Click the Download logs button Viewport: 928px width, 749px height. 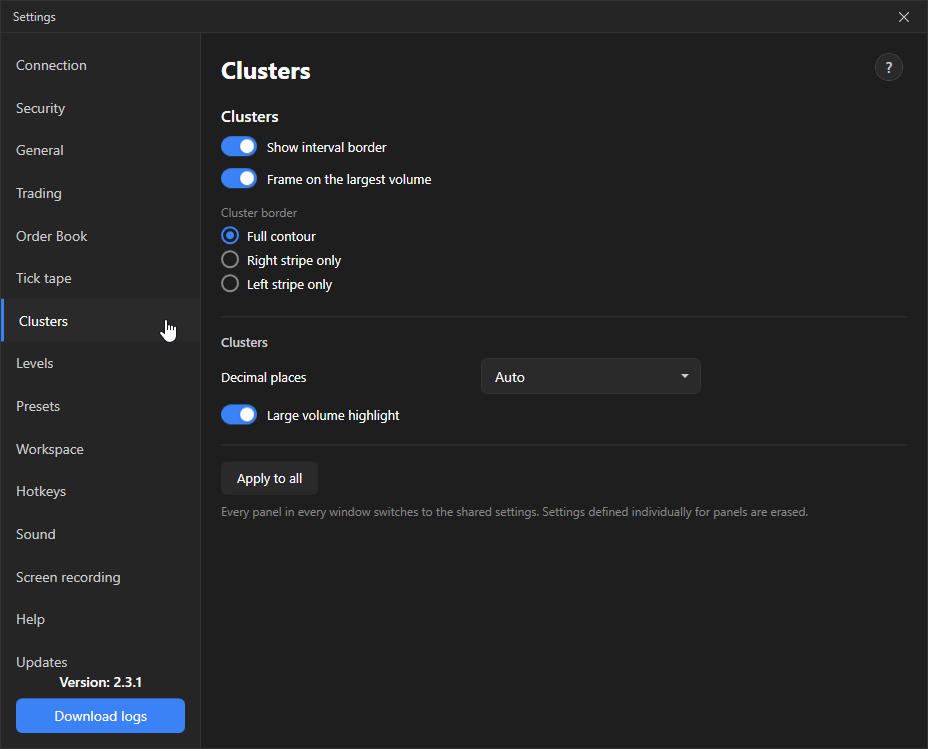101,716
